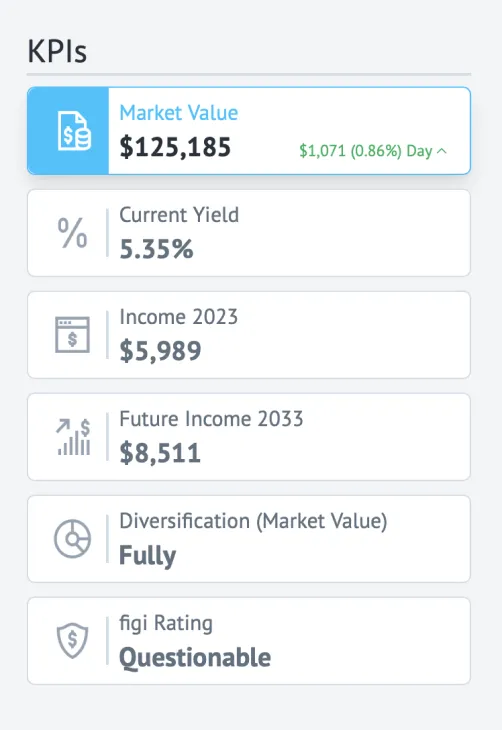
Task: Click the Income 2023 dollar-window icon
Action: 72,335
